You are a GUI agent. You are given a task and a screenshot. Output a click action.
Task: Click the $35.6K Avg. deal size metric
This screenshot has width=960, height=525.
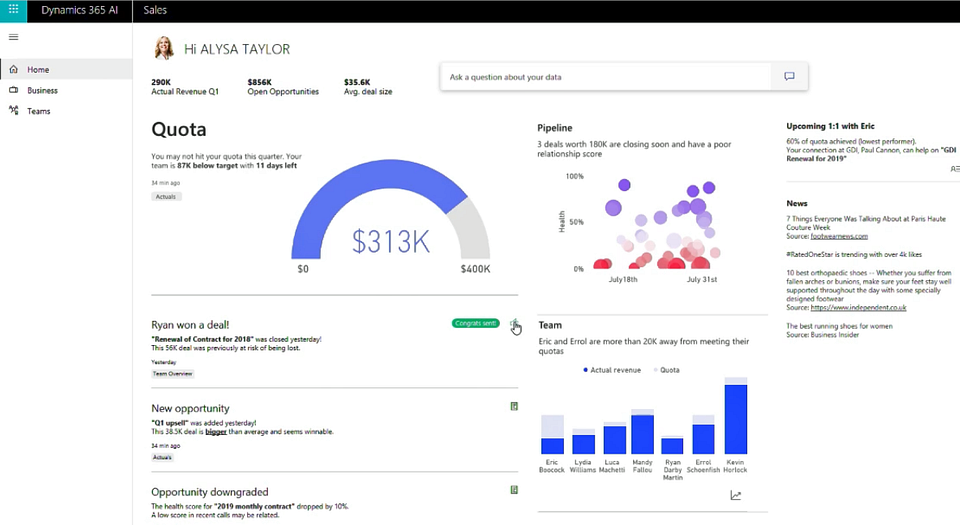368,87
